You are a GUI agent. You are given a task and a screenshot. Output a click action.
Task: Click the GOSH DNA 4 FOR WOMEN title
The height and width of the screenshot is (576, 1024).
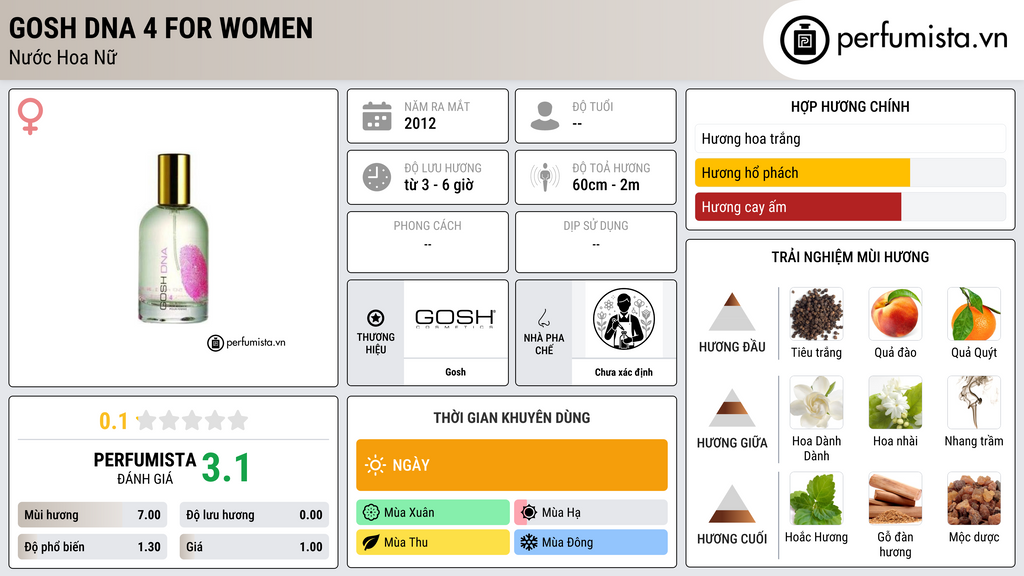click(161, 28)
